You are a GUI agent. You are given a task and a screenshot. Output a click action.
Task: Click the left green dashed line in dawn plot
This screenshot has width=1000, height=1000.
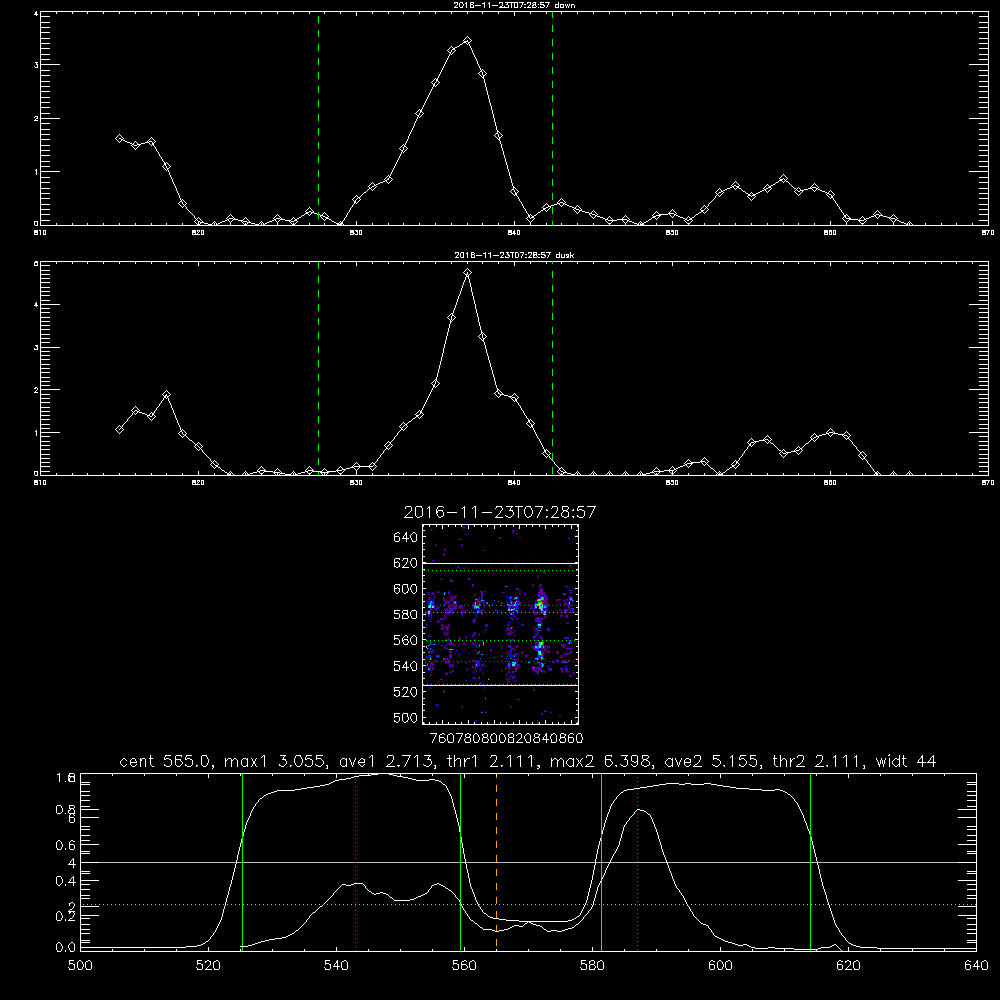tap(318, 118)
